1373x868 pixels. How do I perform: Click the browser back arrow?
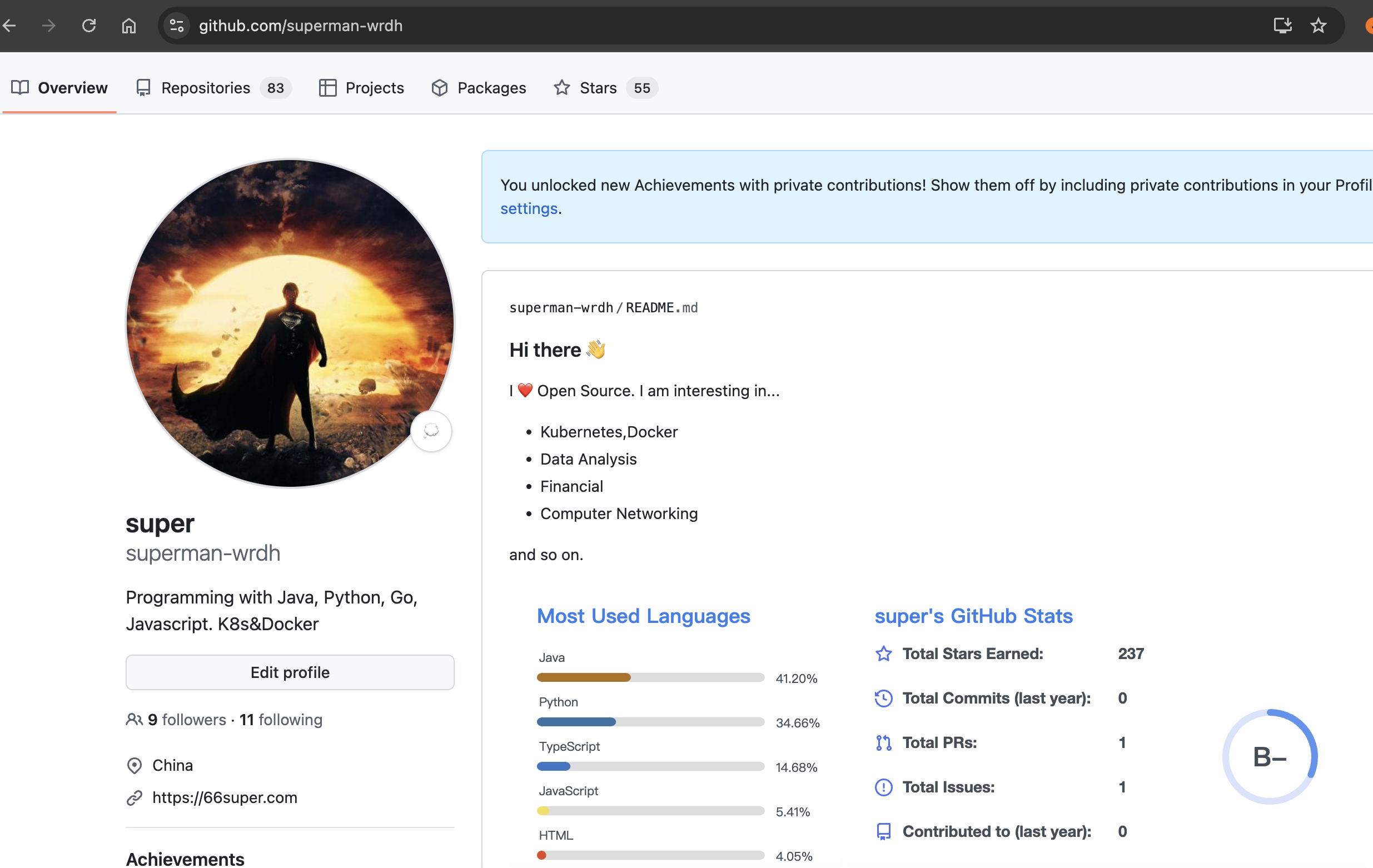(x=9, y=26)
